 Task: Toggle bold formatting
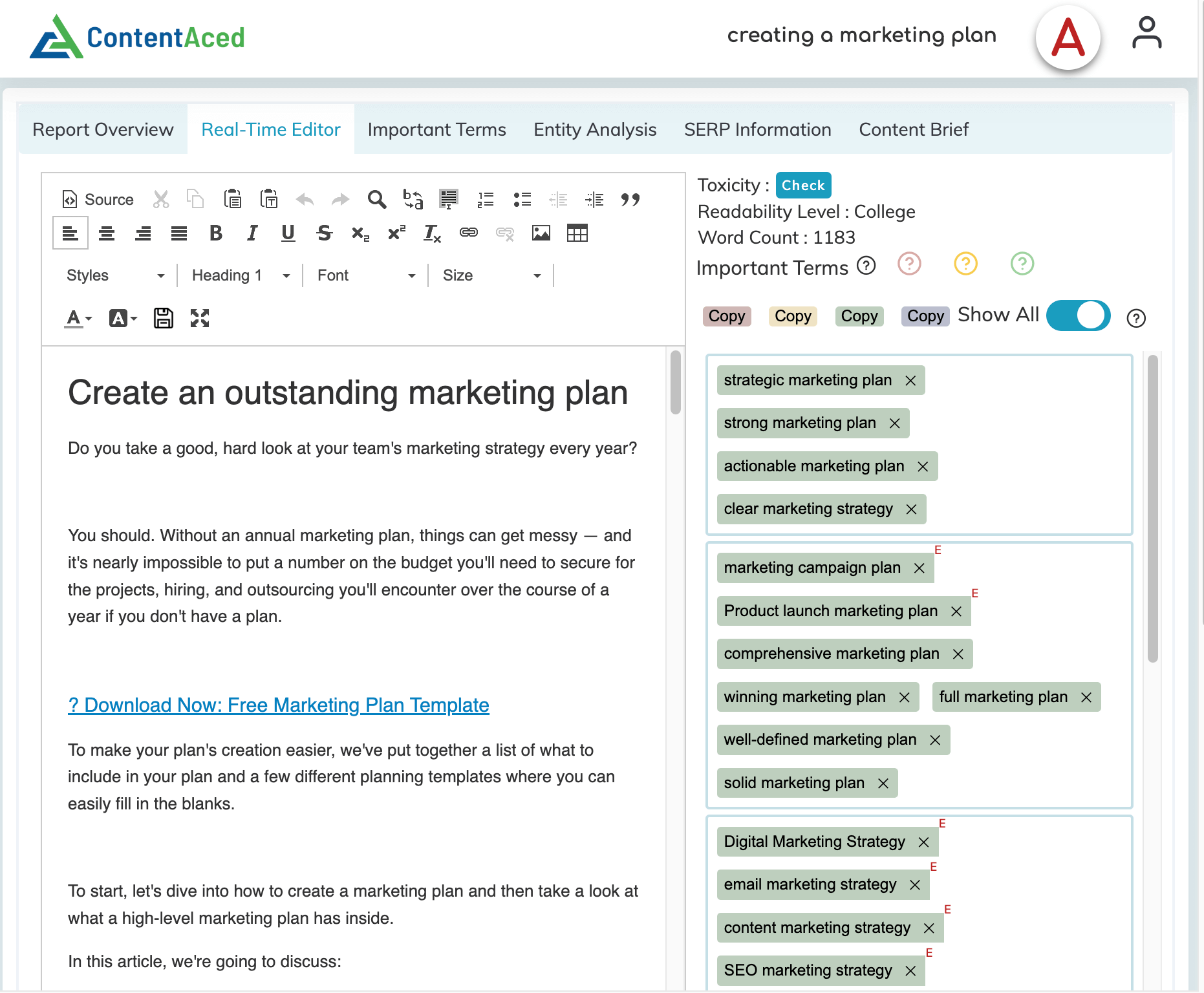(x=216, y=233)
